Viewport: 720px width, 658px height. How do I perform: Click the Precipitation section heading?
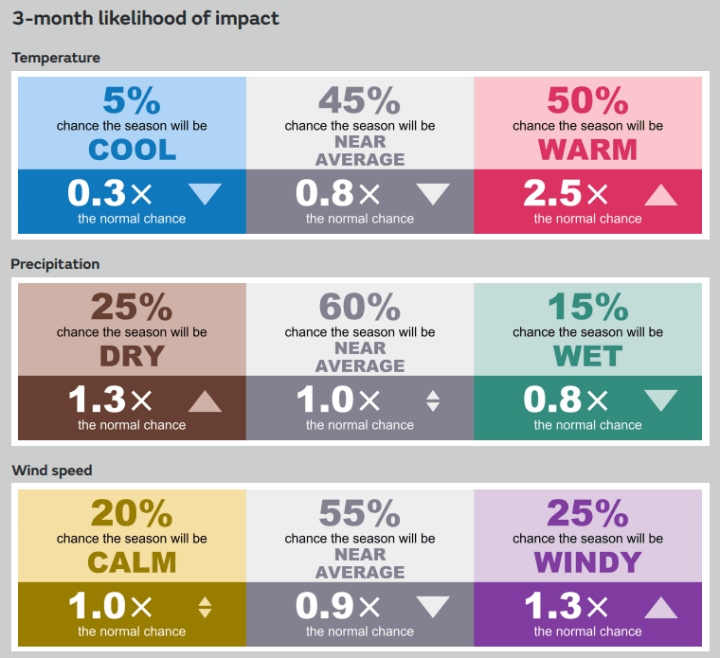click(55, 264)
